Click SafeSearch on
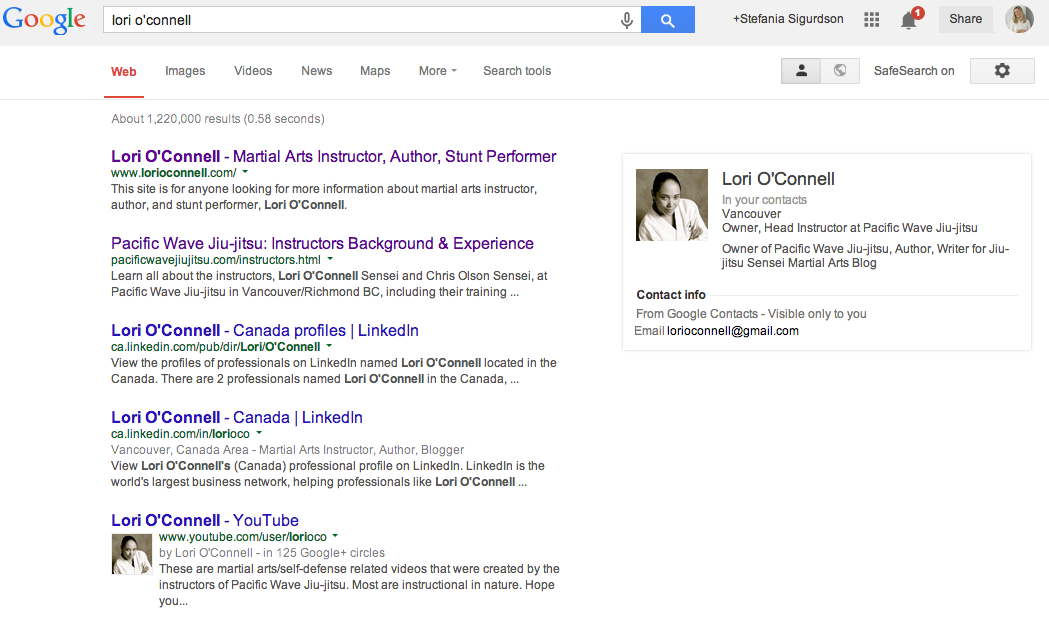The width and height of the screenshot is (1049, 617). tap(914, 71)
